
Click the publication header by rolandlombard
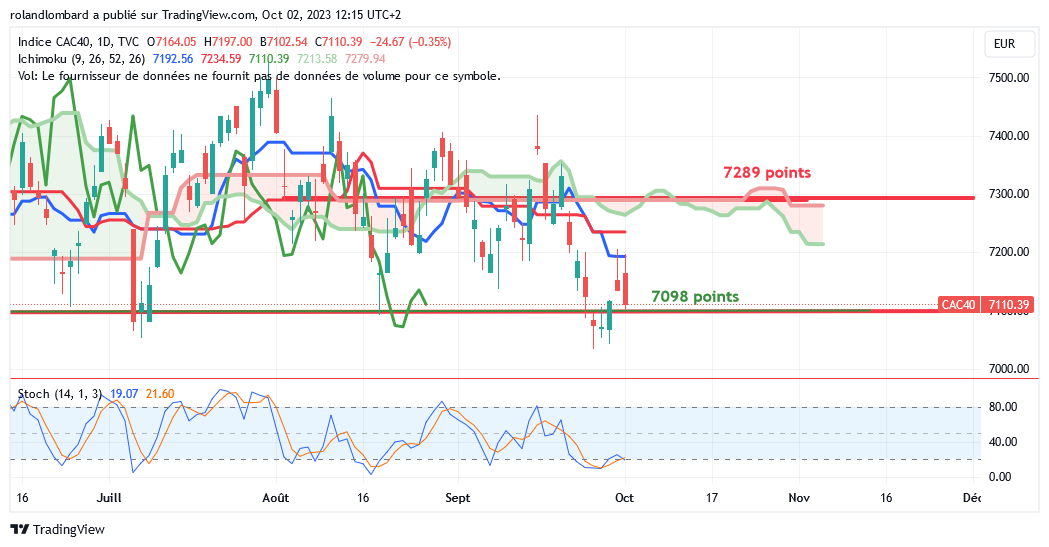pos(205,15)
